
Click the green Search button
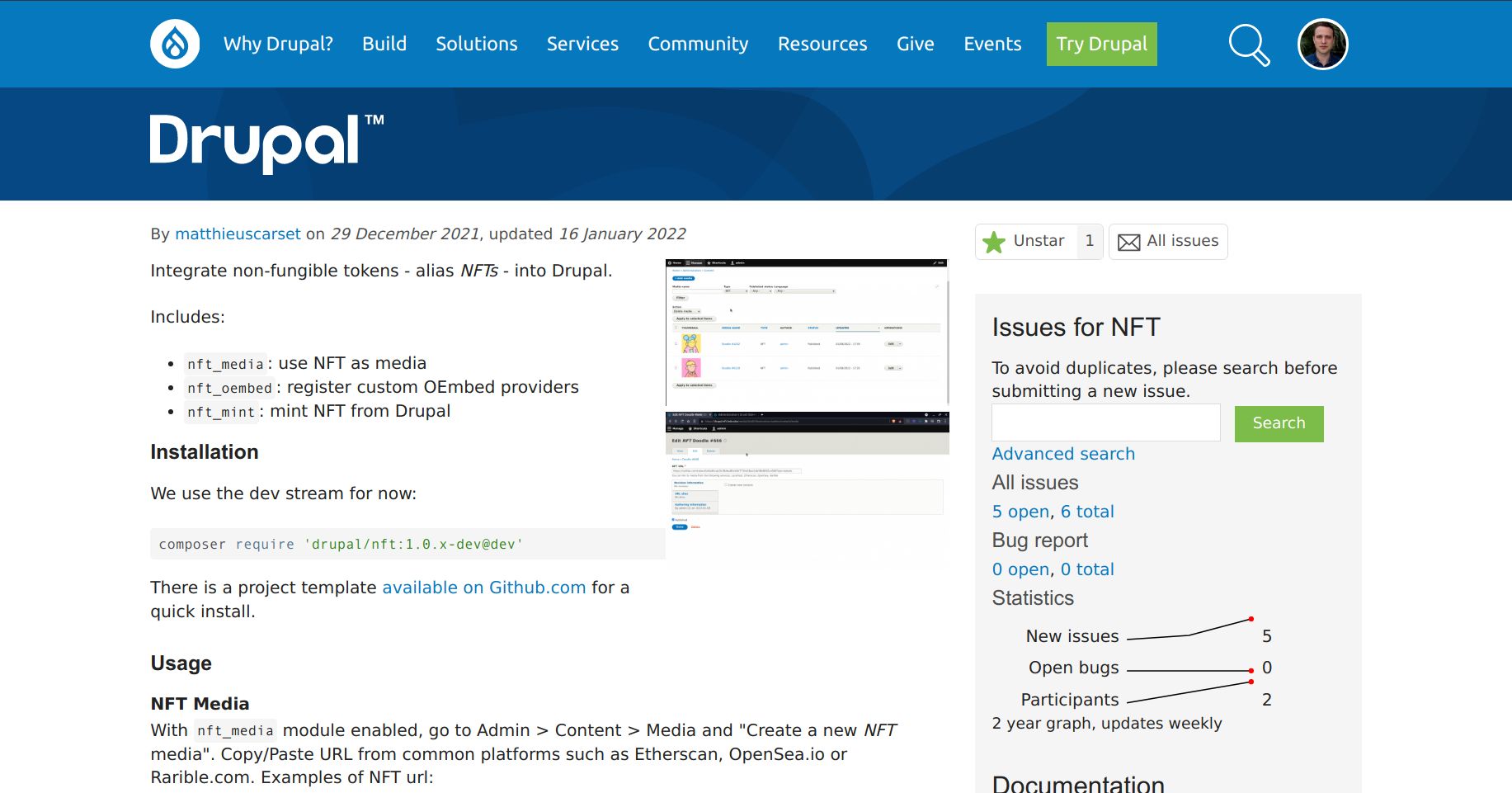point(1279,423)
